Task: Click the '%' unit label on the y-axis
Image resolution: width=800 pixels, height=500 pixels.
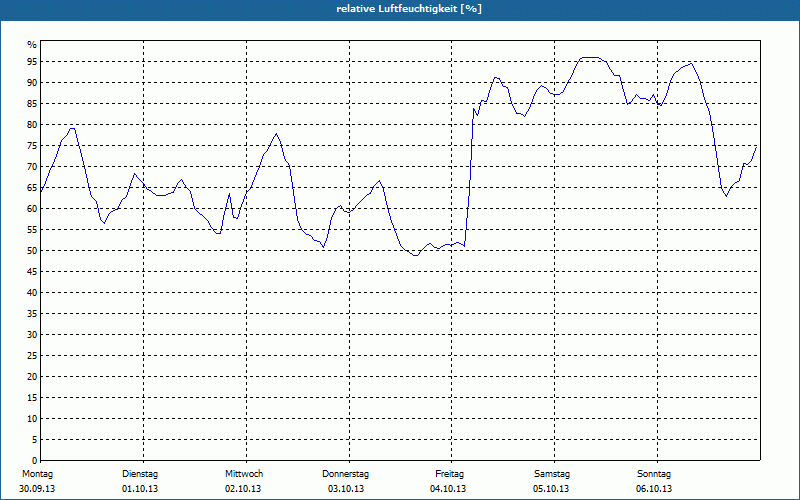Action: (x=32, y=45)
